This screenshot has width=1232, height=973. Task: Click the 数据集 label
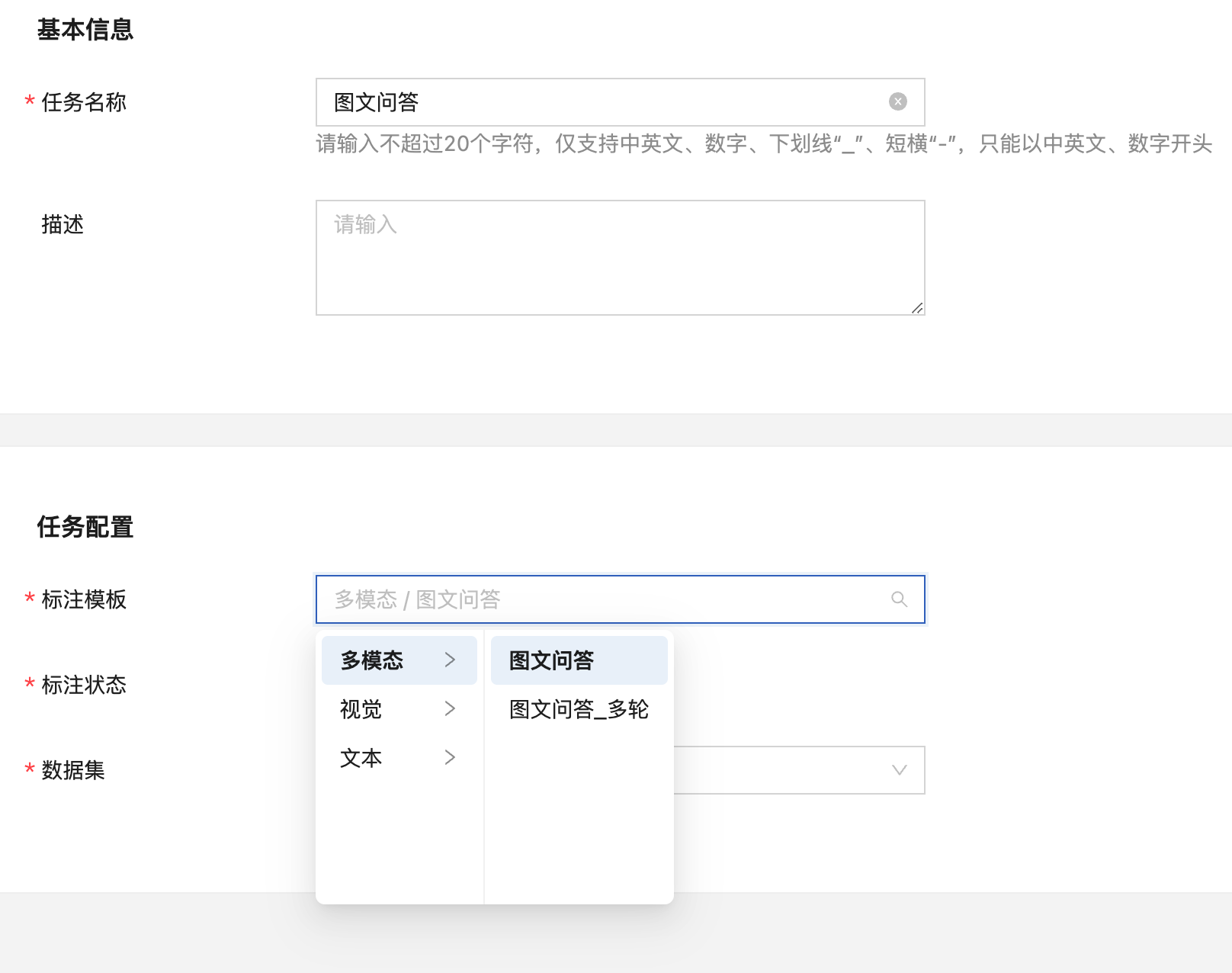[73, 770]
